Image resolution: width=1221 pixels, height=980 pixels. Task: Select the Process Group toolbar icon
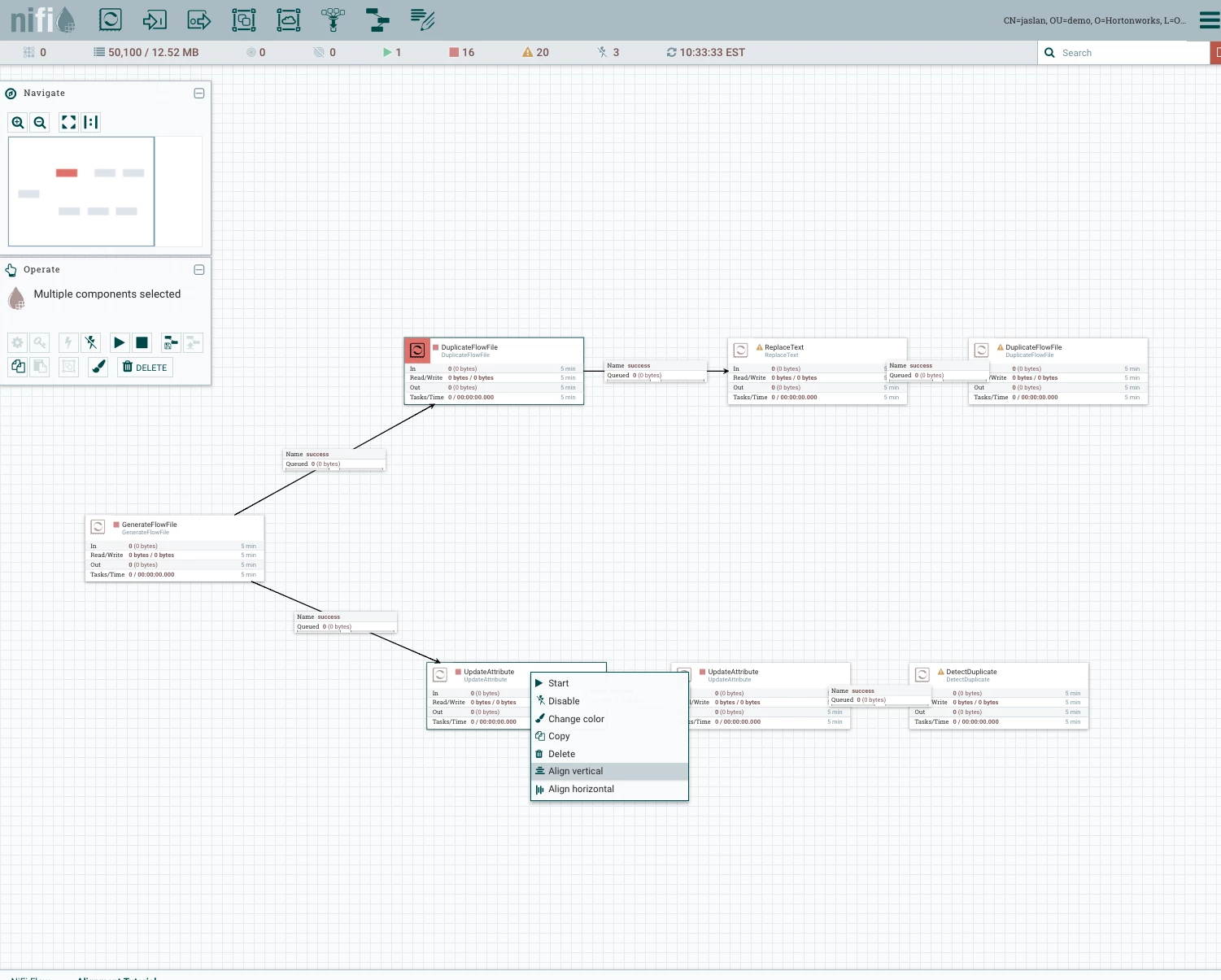244,20
